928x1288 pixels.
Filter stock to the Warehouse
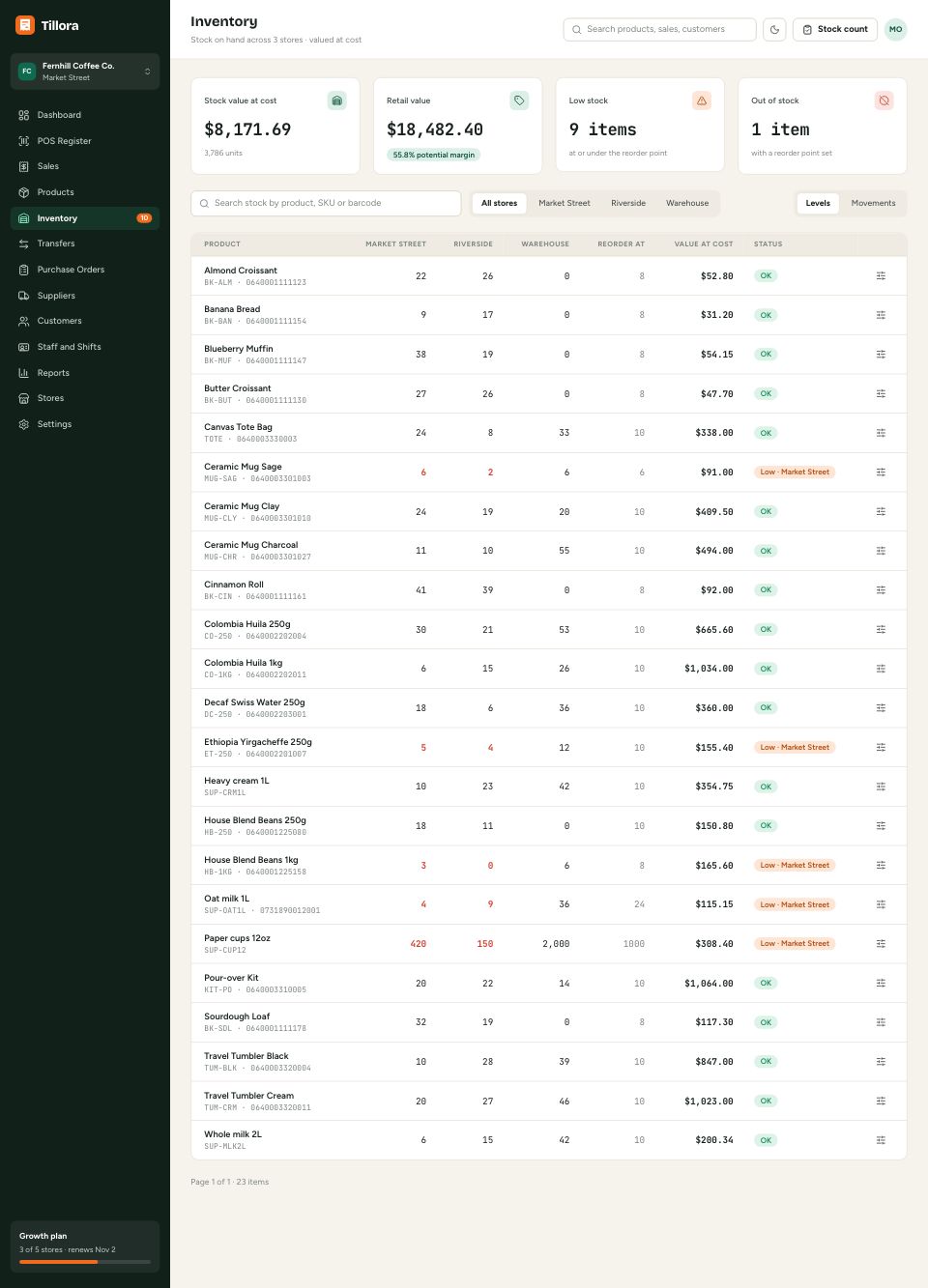click(687, 203)
